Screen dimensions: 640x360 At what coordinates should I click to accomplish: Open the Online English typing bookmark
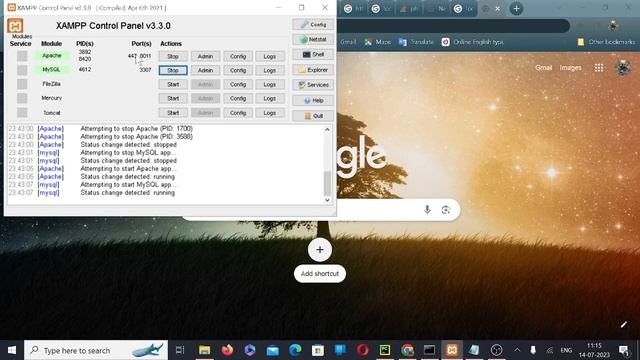coord(473,42)
